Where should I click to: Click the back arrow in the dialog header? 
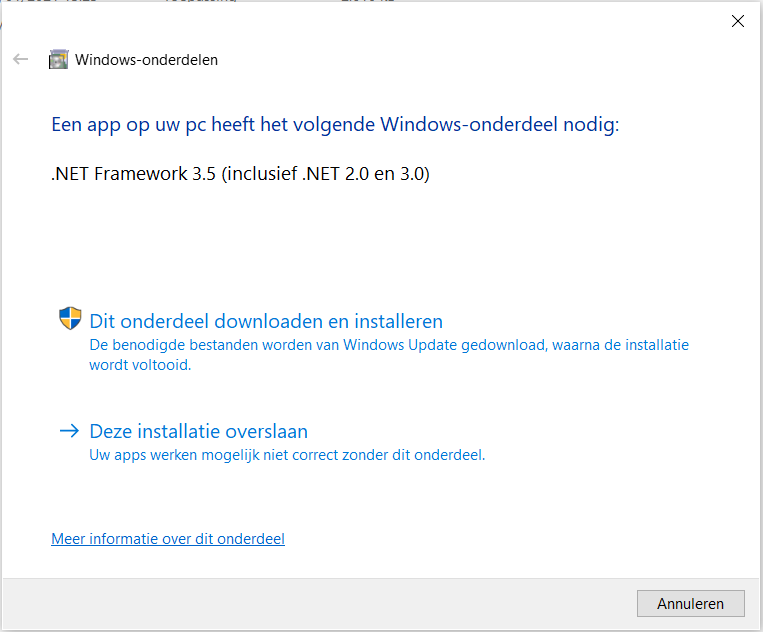point(20,59)
